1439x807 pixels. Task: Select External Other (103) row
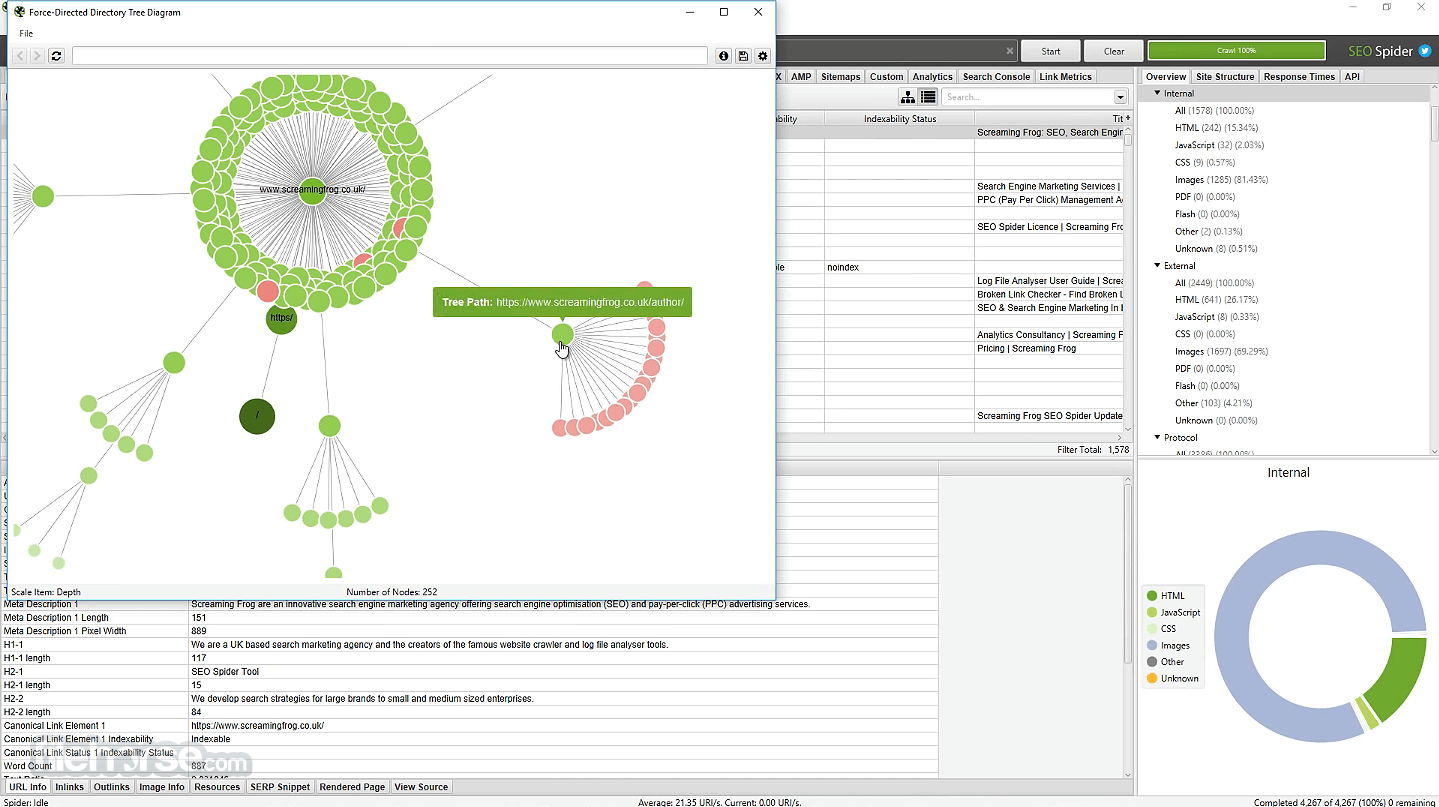(1214, 403)
